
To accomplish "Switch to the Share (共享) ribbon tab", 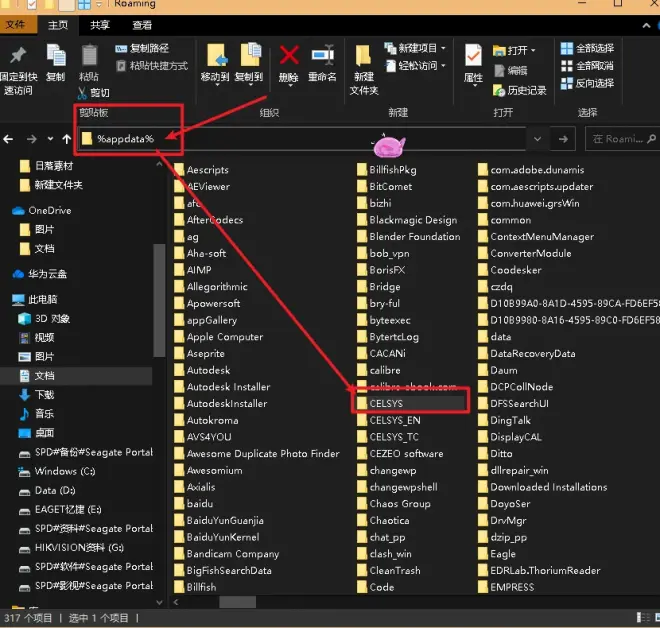I will pyautogui.click(x=100, y=25).
